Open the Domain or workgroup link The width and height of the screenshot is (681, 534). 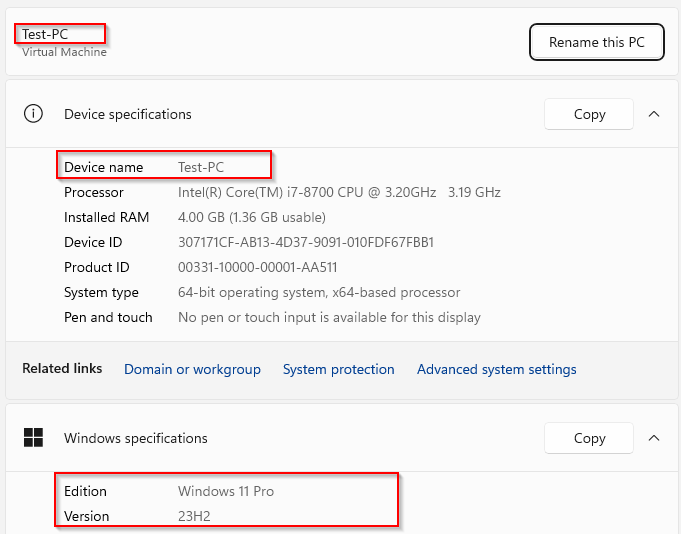pos(192,369)
